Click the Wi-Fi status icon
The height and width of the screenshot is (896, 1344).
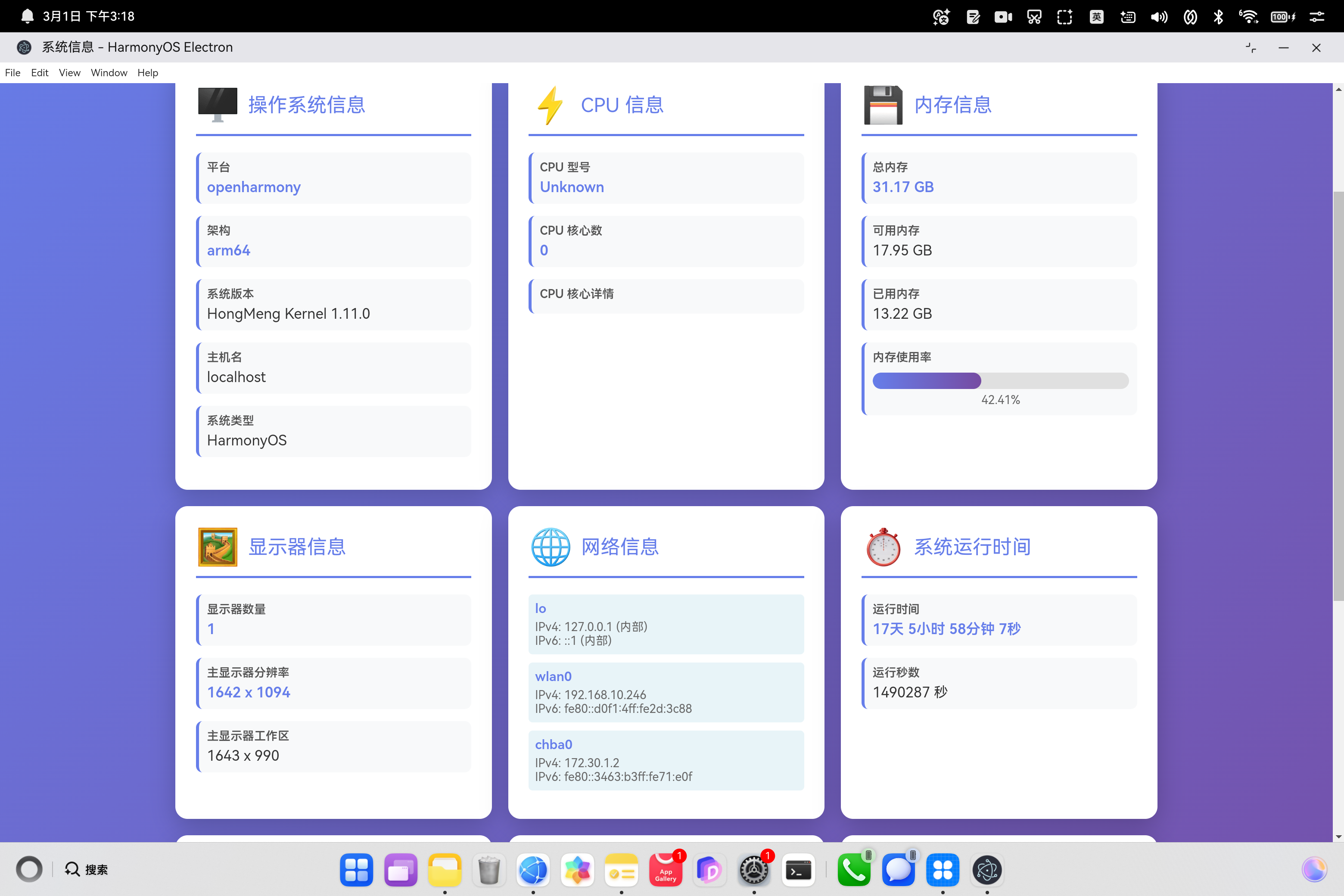[x=1248, y=16]
